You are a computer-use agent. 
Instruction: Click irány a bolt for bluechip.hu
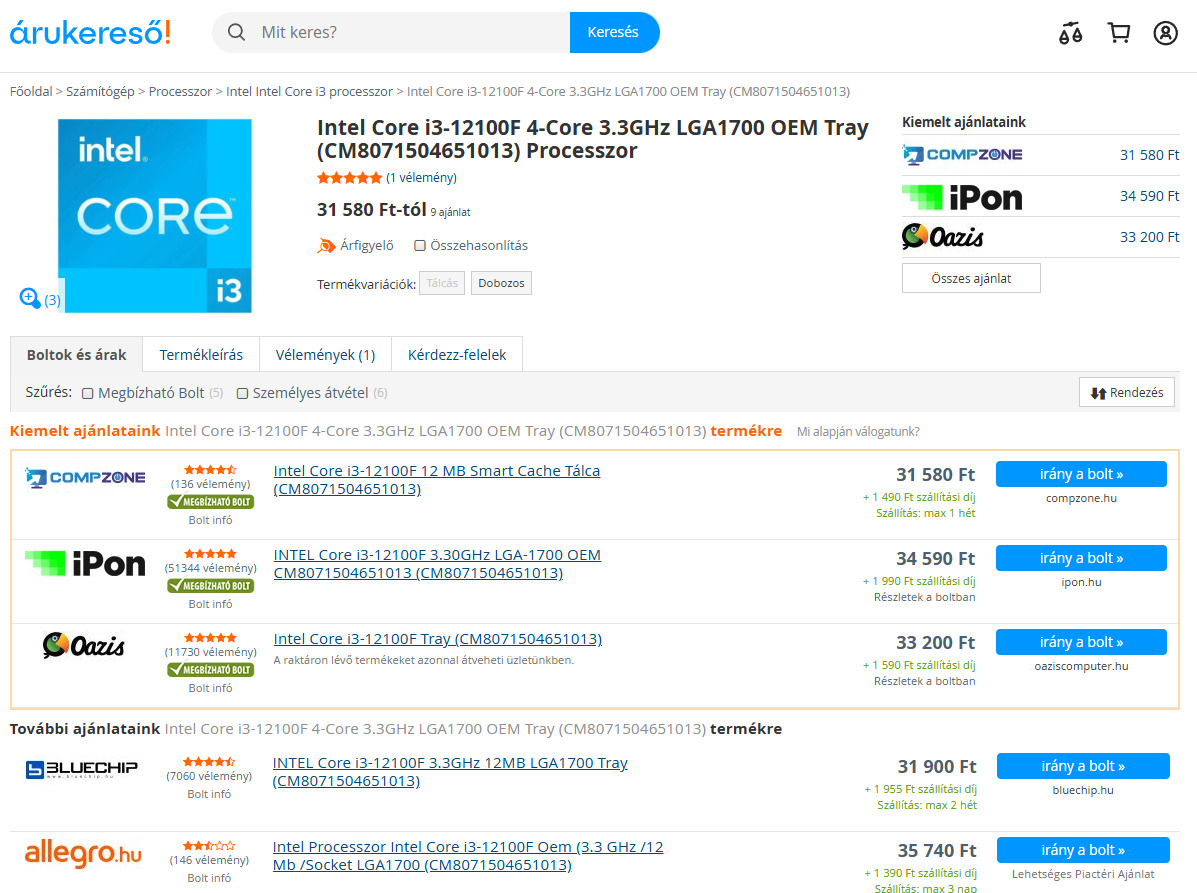click(1082, 766)
